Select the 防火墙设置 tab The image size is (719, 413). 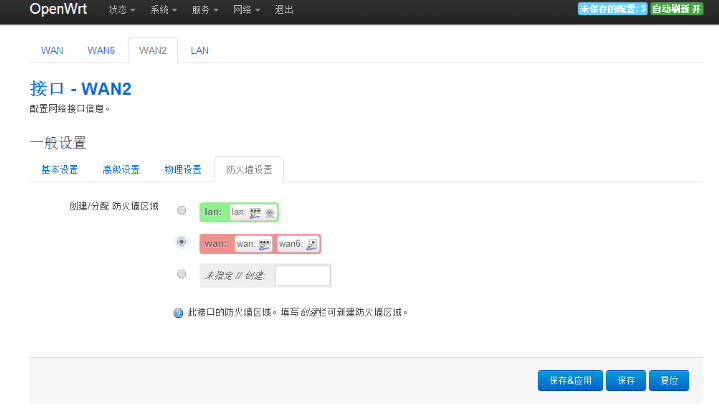tap(249, 170)
